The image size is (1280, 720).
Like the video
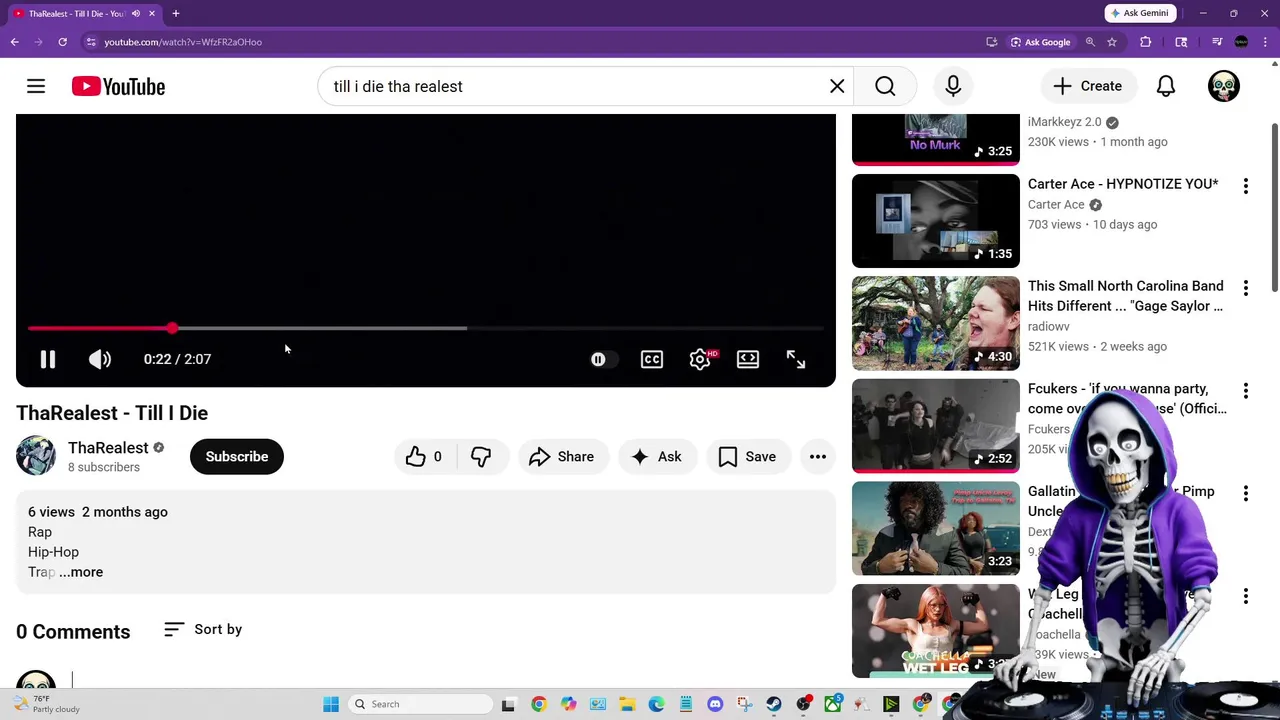point(425,456)
